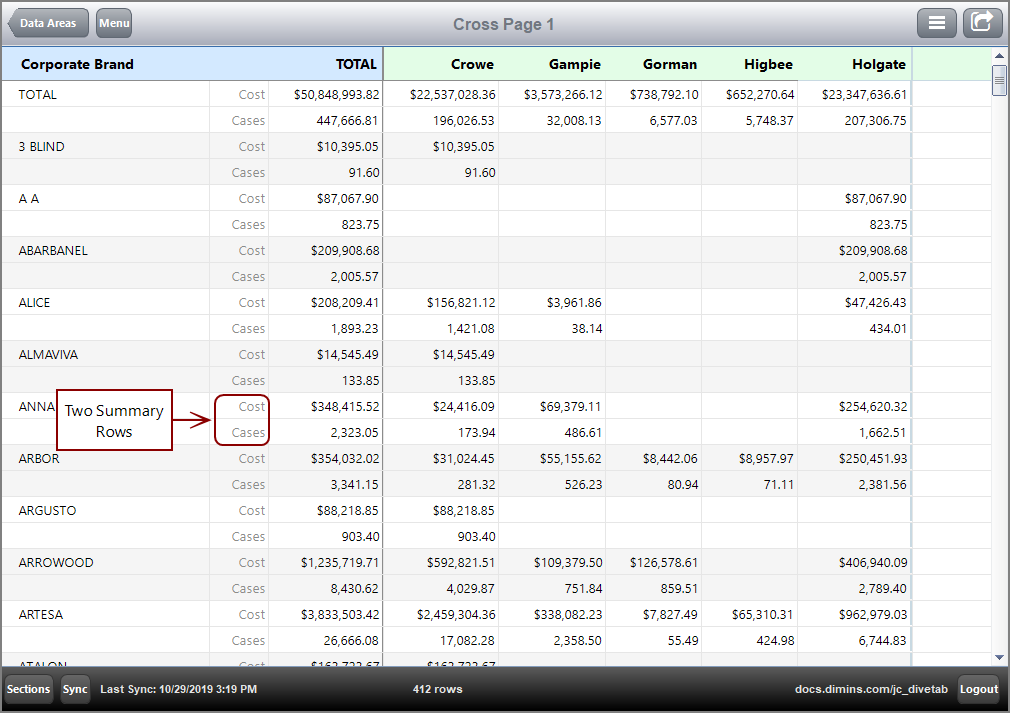Select the Crowe column header
Screen dimensions: 1010x713
click(472, 64)
